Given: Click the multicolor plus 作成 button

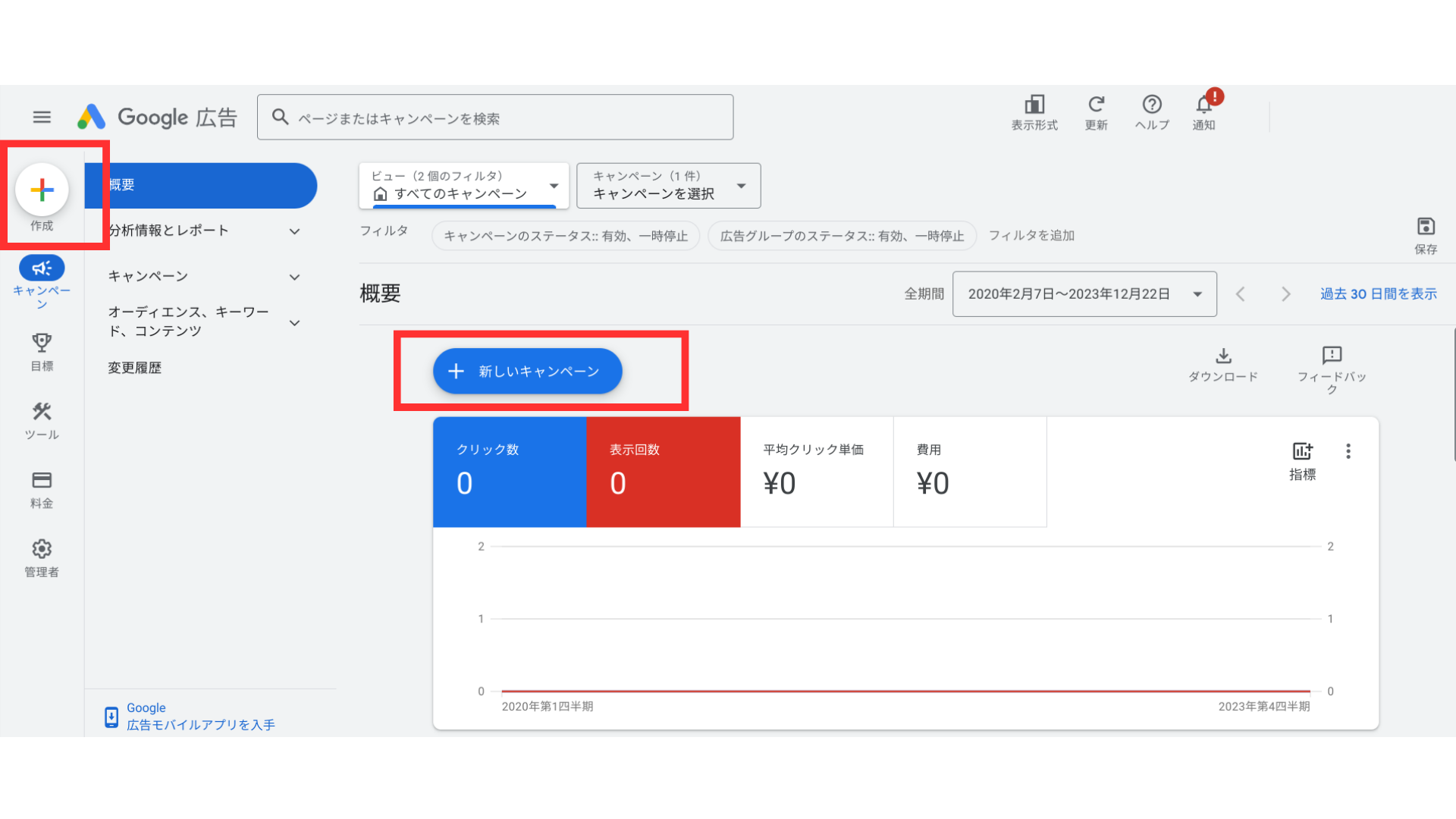Looking at the screenshot, I should (42, 190).
